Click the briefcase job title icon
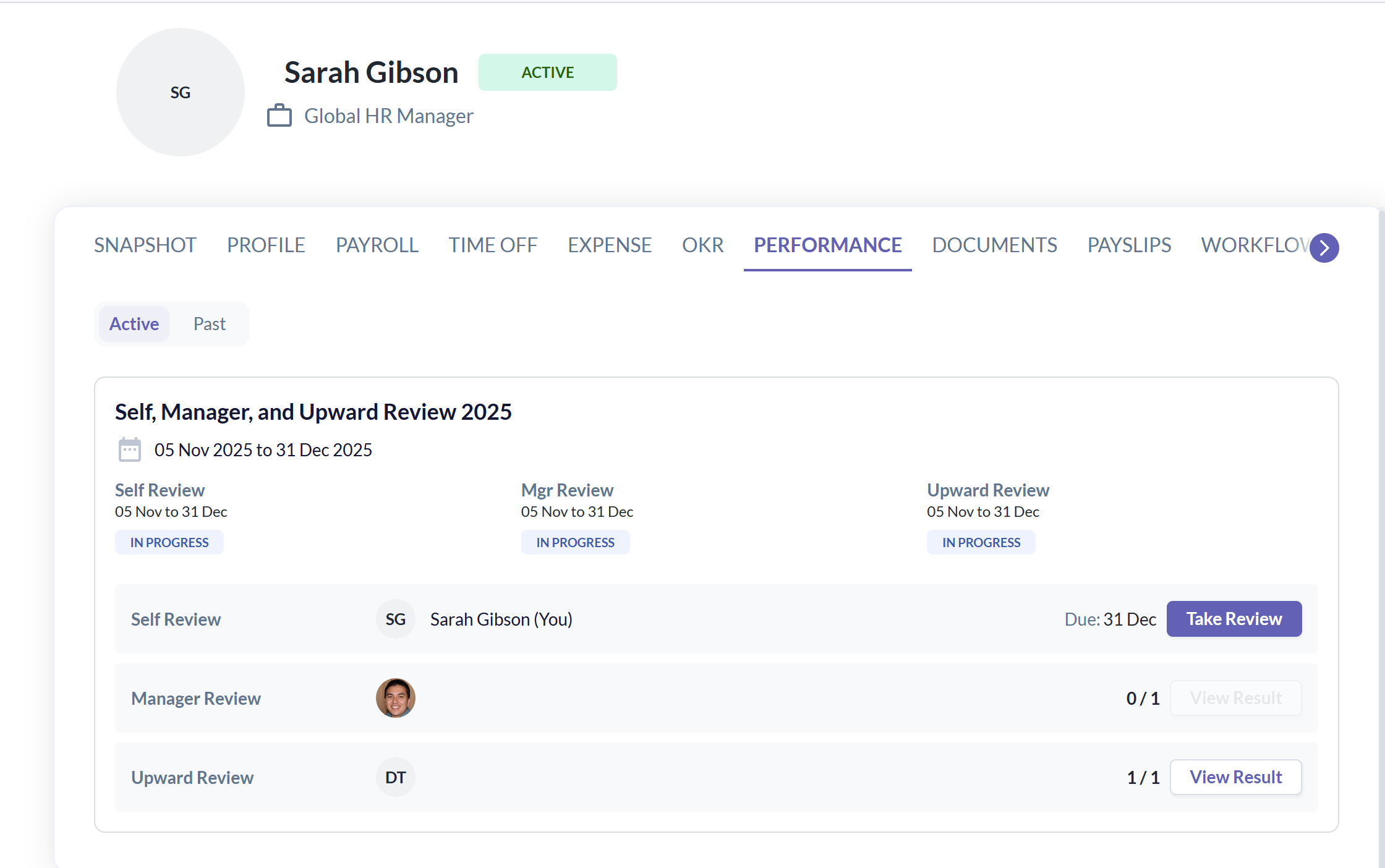The width and height of the screenshot is (1385, 868). pos(279,116)
